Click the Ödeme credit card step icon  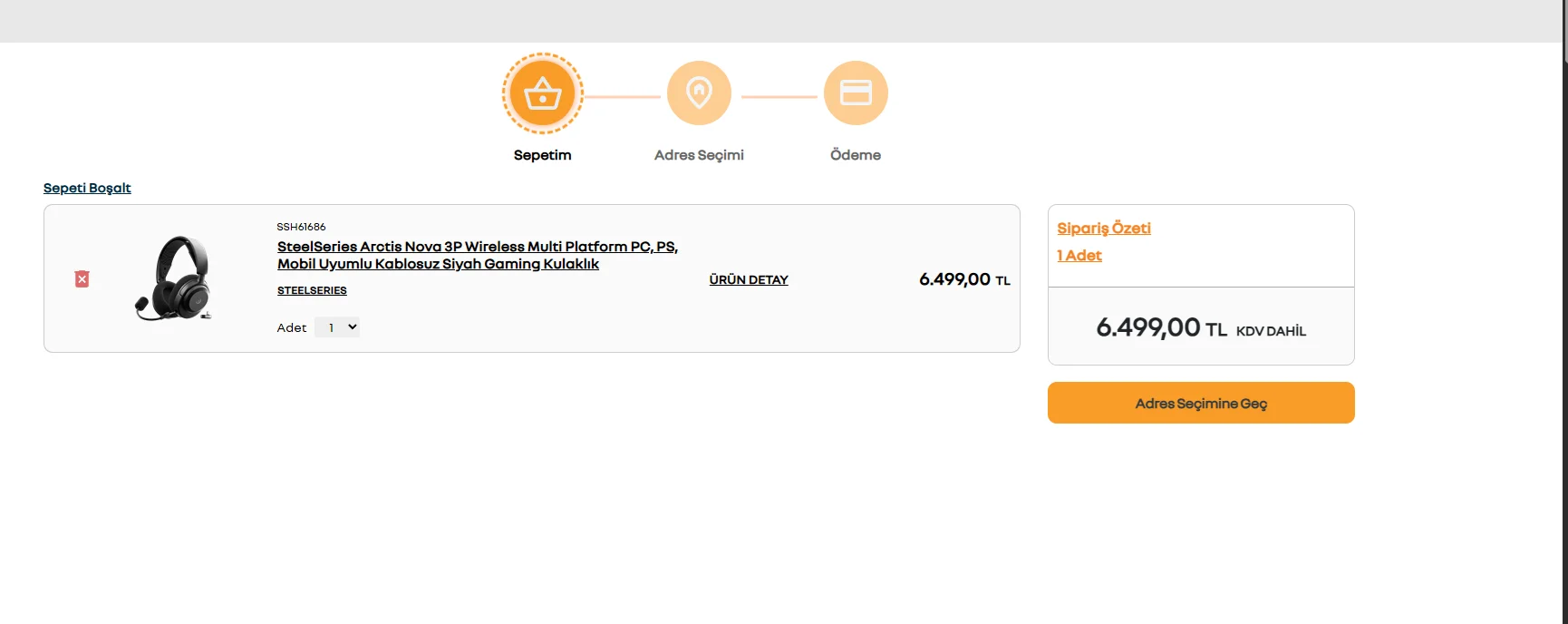pyautogui.click(x=856, y=93)
